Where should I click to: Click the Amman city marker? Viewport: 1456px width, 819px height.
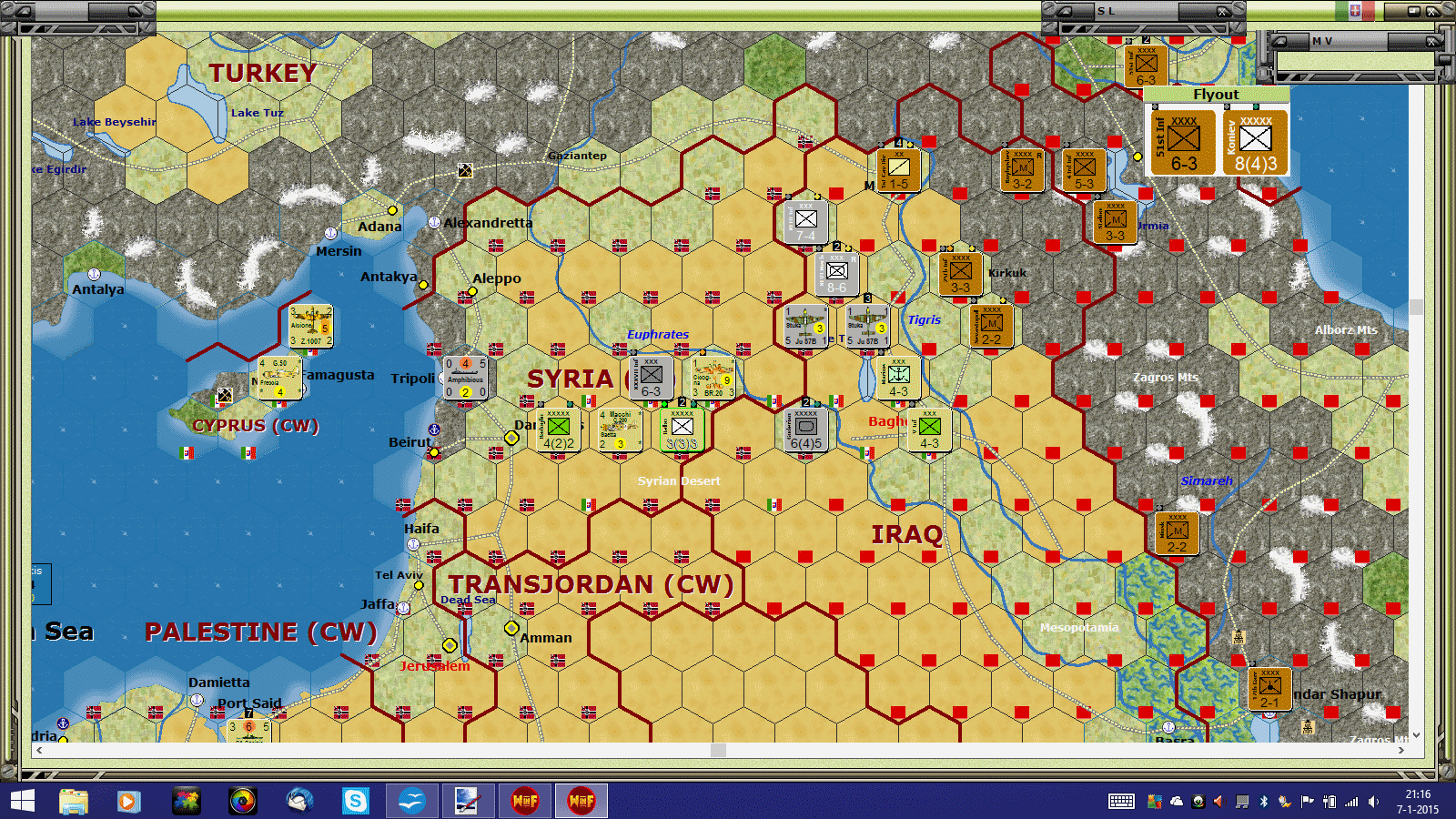tap(511, 628)
